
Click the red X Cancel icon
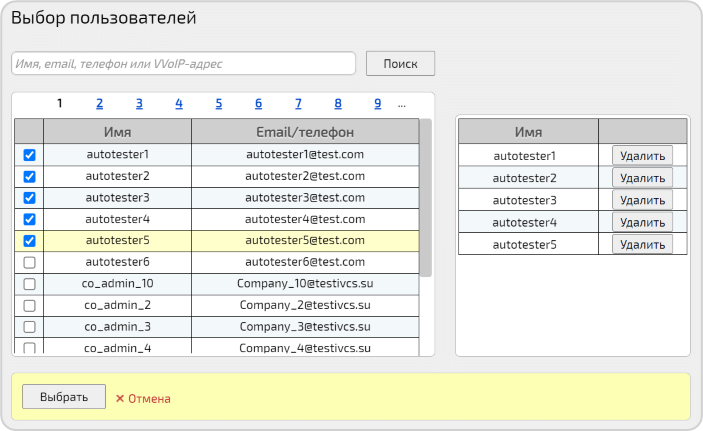click(x=119, y=398)
